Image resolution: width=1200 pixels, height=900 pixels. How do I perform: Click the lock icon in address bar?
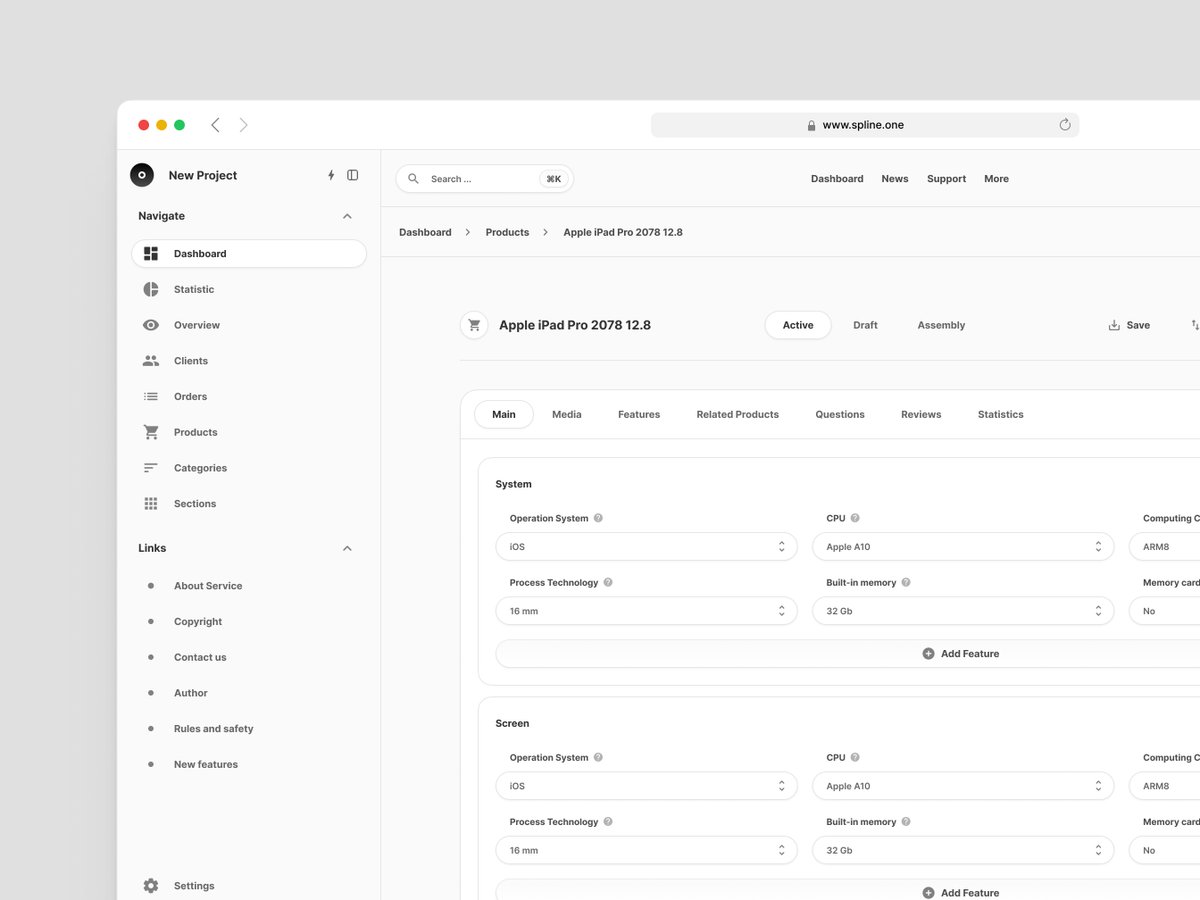tap(812, 126)
